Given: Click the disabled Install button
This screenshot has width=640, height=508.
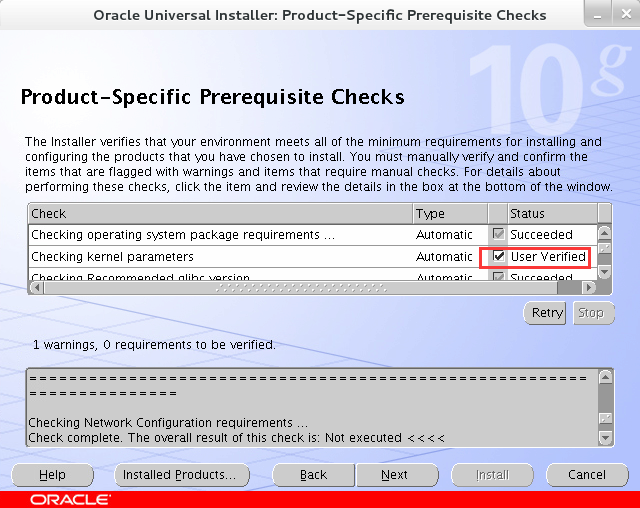Looking at the screenshot, I should click(x=492, y=475).
